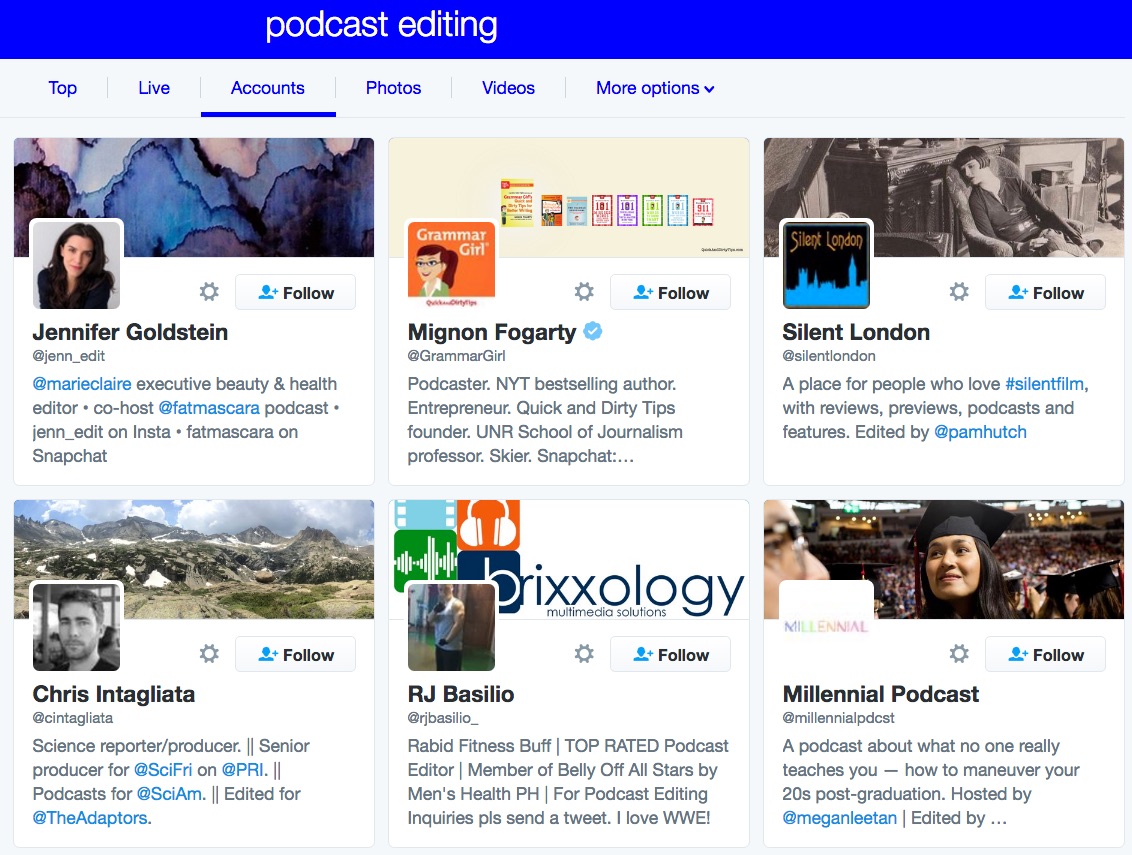Screen dimensions: 1132x855
Task: Expand the More options dropdown
Action: click(x=656, y=88)
